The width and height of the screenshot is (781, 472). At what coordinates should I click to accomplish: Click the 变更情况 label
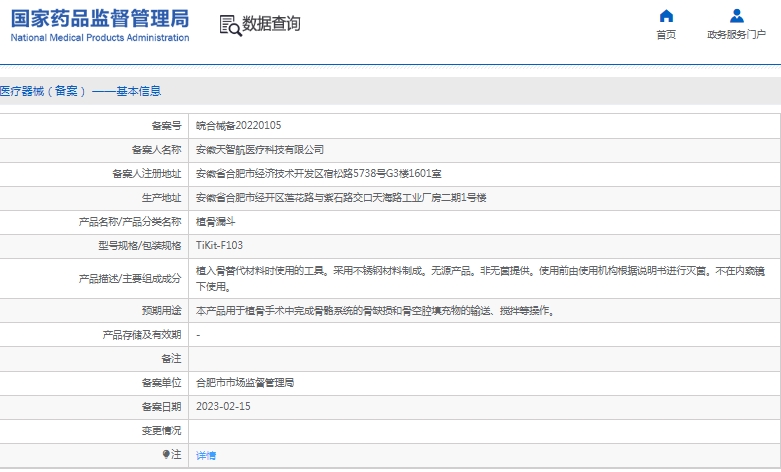[x=161, y=431]
